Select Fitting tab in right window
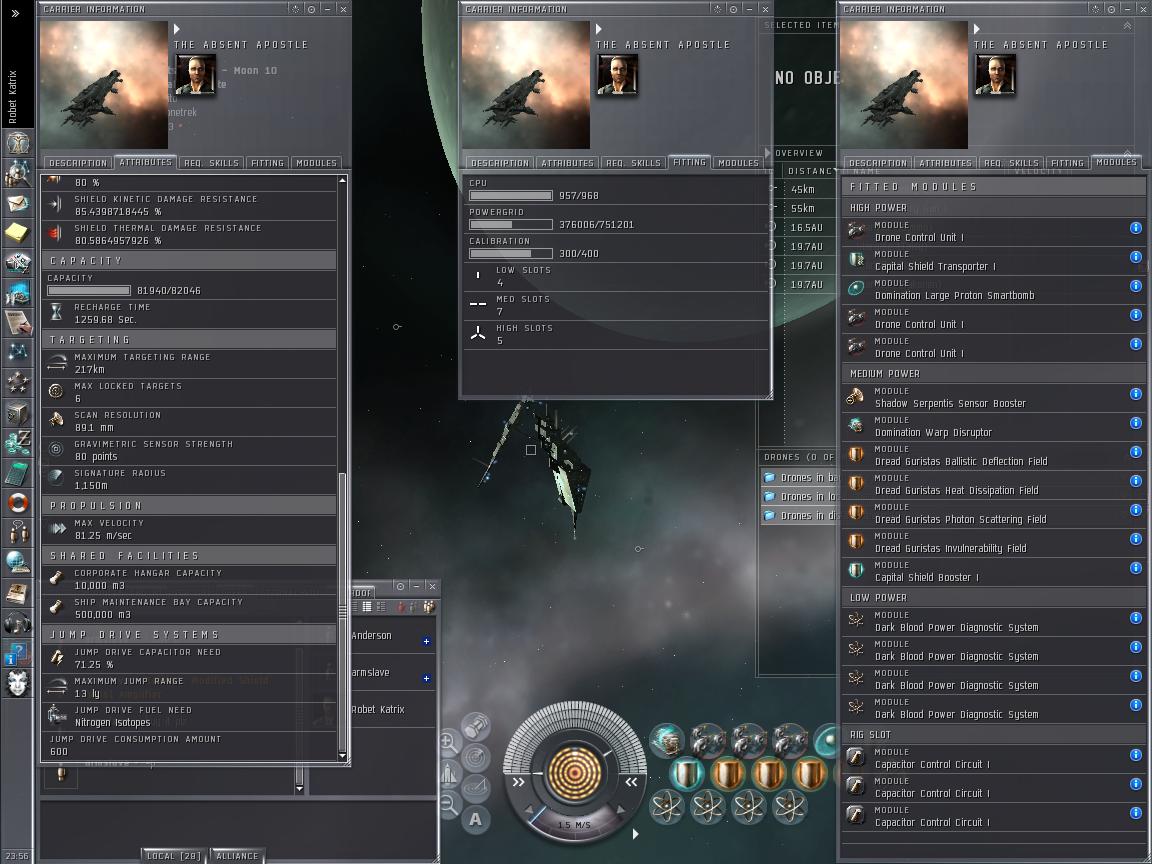Image resolution: width=1152 pixels, height=864 pixels. point(1067,163)
